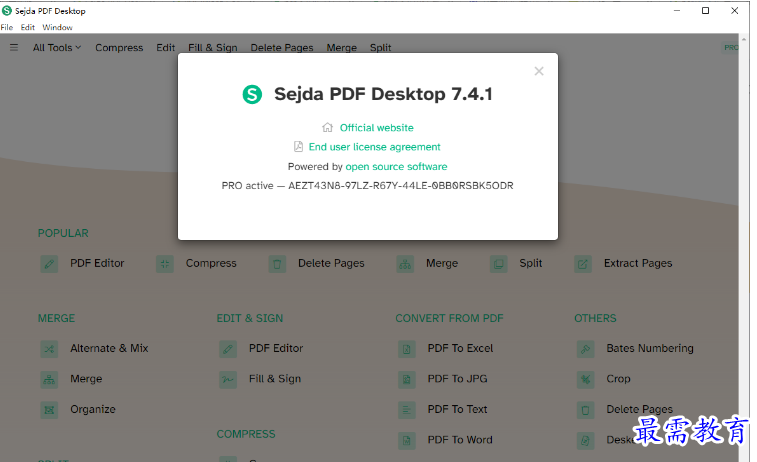The image size is (757, 462).
Task: Click the CONVERT FROM PDF heading
Action: click(449, 319)
